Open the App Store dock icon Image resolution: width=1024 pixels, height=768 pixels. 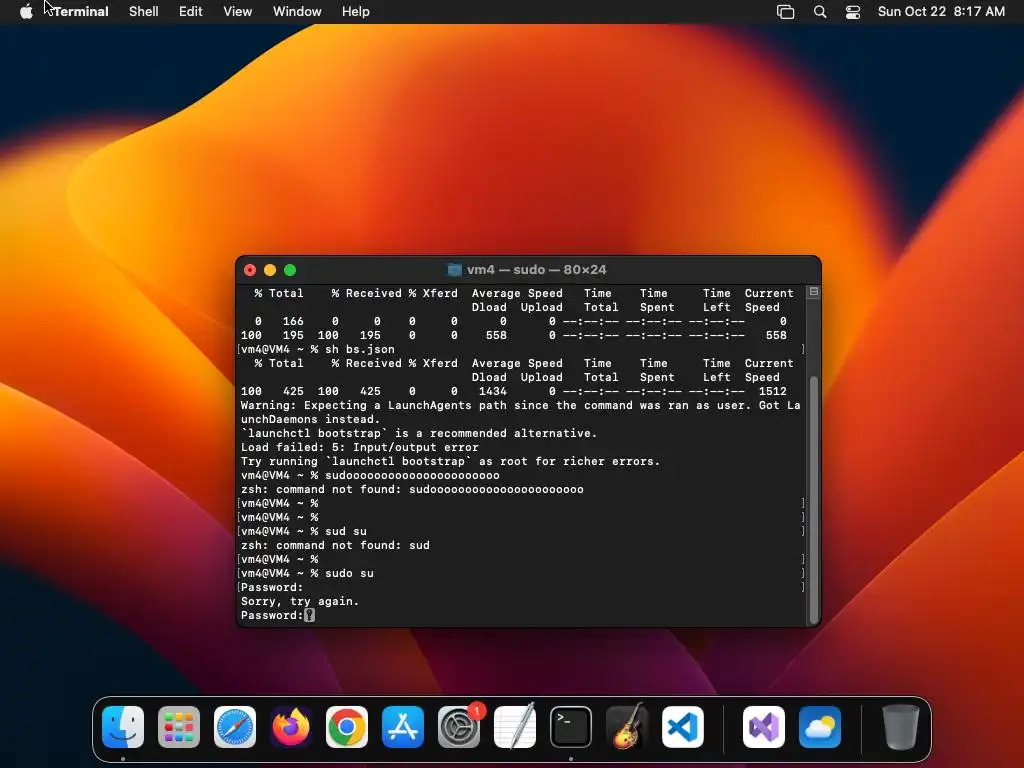[403, 727]
